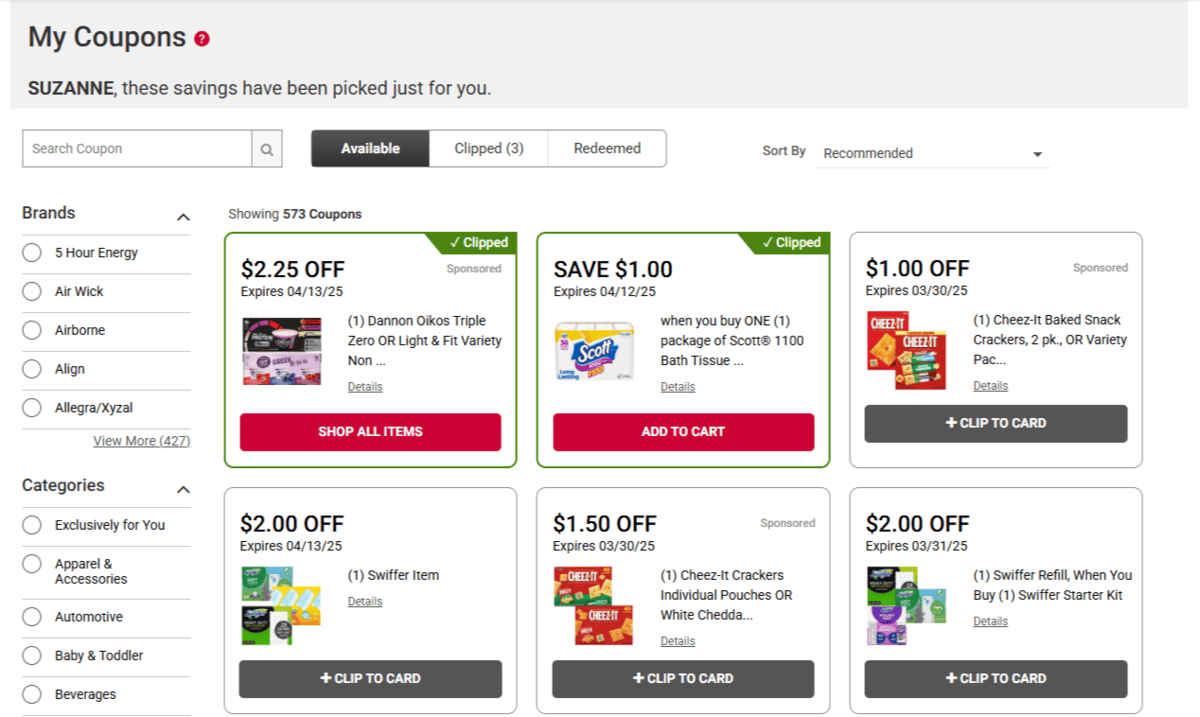This screenshot has width=1200, height=717.
Task: Switch to the Redeemed tab
Action: [x=607, y=149]
